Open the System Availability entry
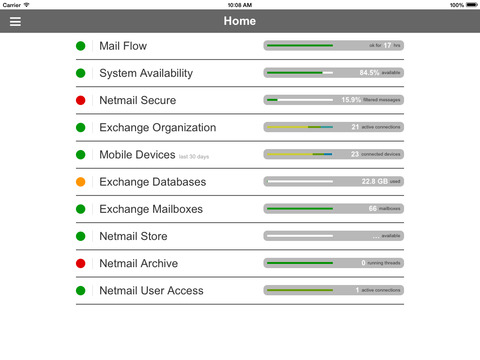The height and width of the screenshot is (360, 480). 240,73
